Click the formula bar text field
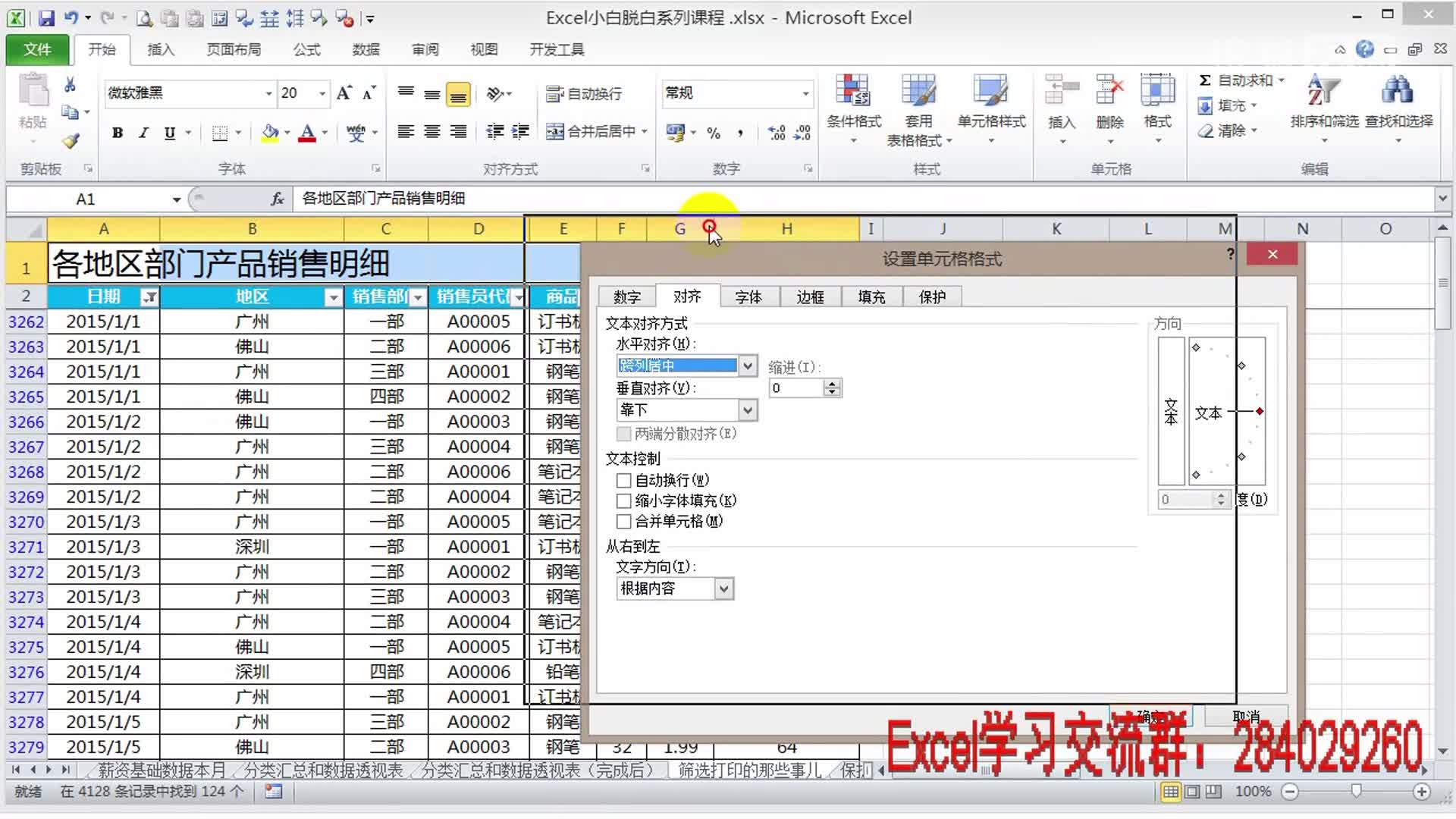 pos(864,199)
